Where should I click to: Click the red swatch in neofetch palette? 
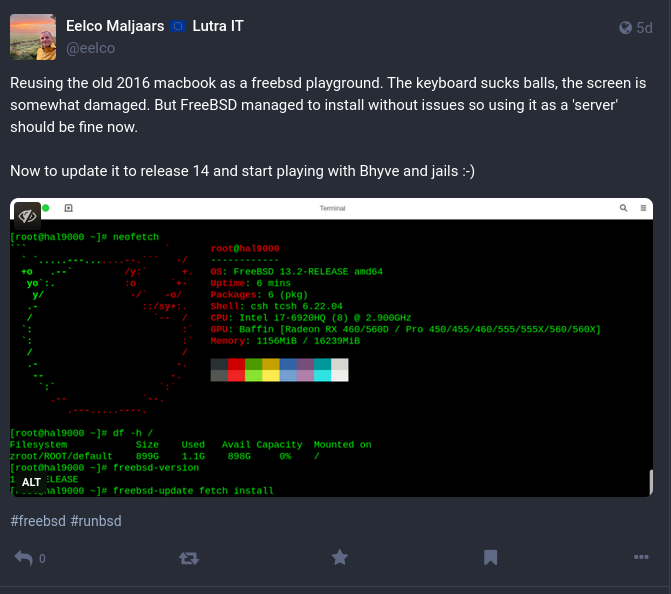click(x=237, y=366)
